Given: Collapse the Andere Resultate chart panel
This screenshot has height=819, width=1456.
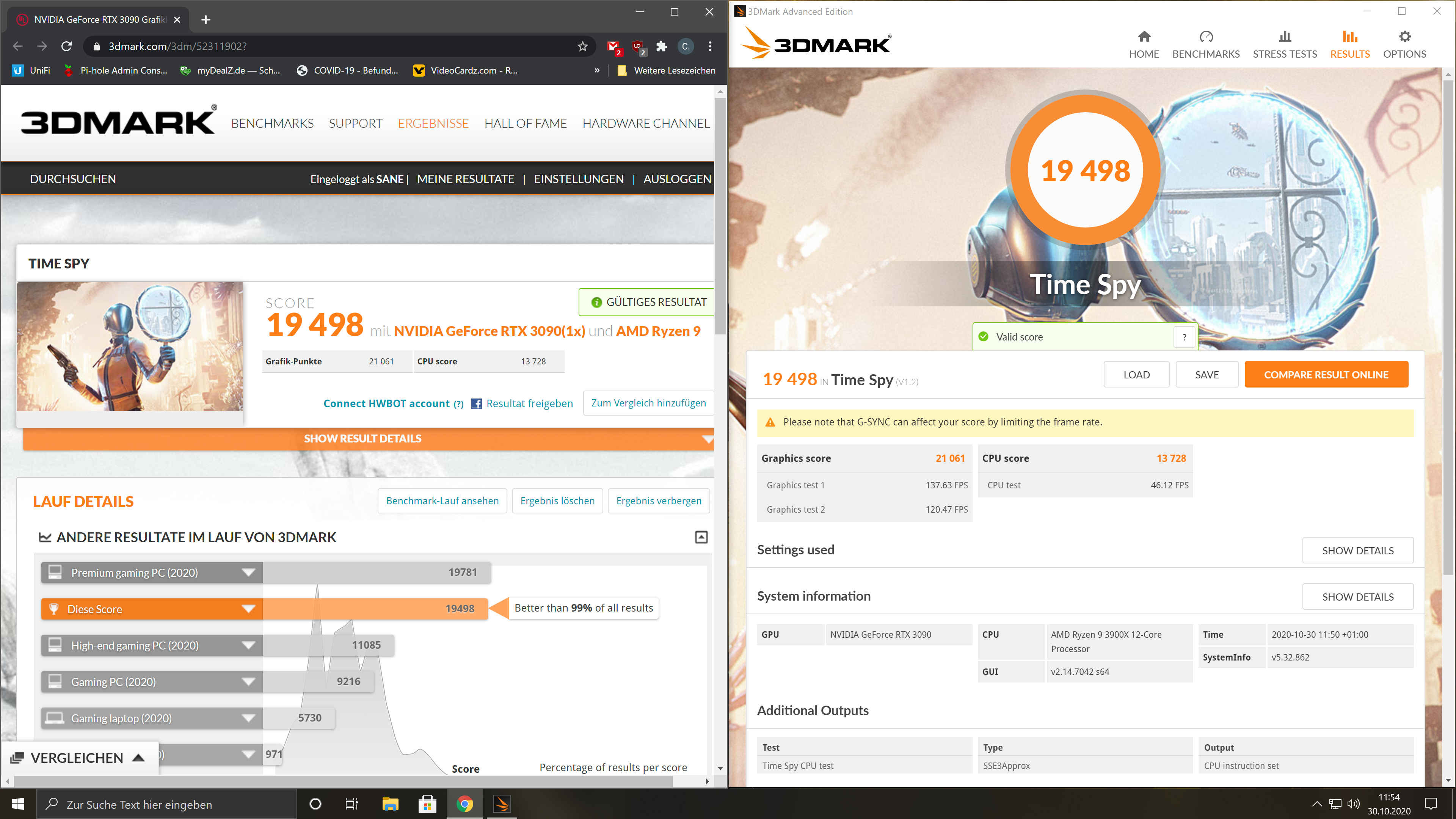Looking at the screenshot, I should (x=701, y=537).
